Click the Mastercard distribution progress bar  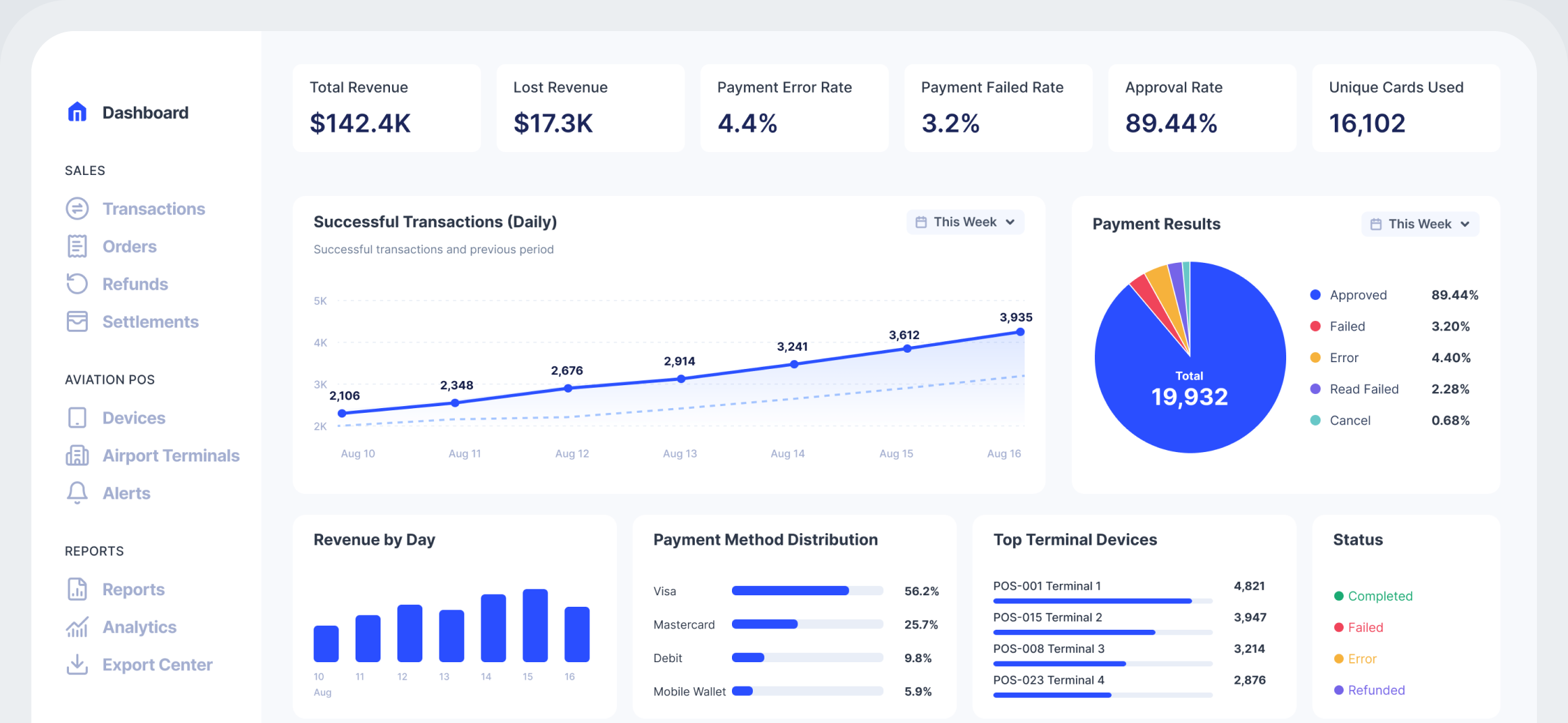pos(808,624)
